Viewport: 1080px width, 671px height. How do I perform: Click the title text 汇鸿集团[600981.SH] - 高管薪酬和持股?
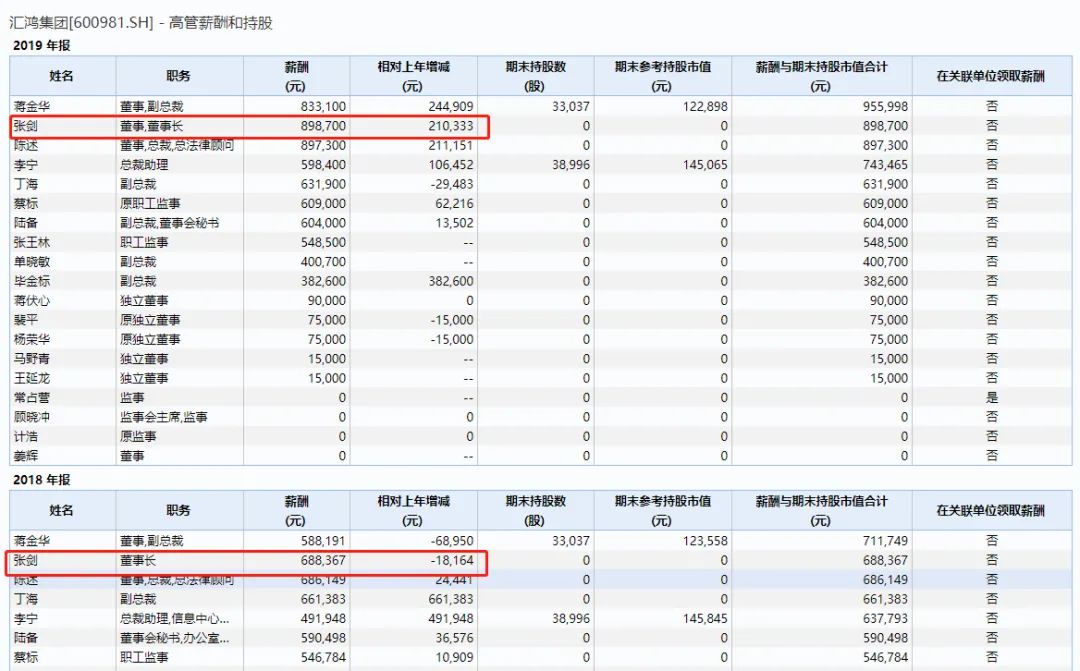point(141,23)
